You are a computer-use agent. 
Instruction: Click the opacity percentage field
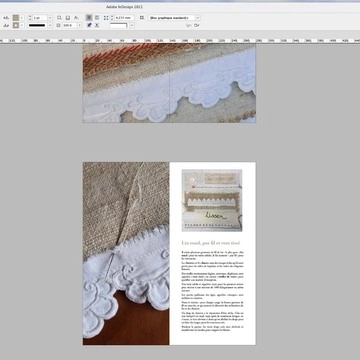tap(69, 25)
